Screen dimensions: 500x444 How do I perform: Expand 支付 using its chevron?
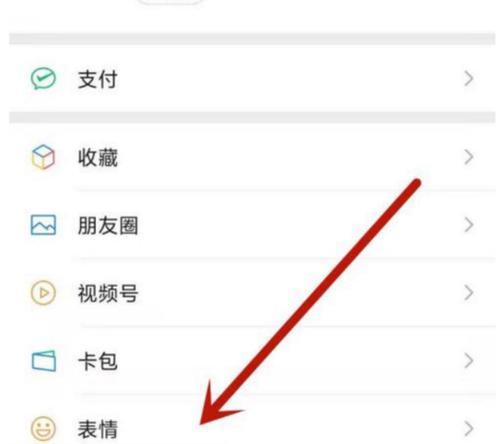click(469, 79)
